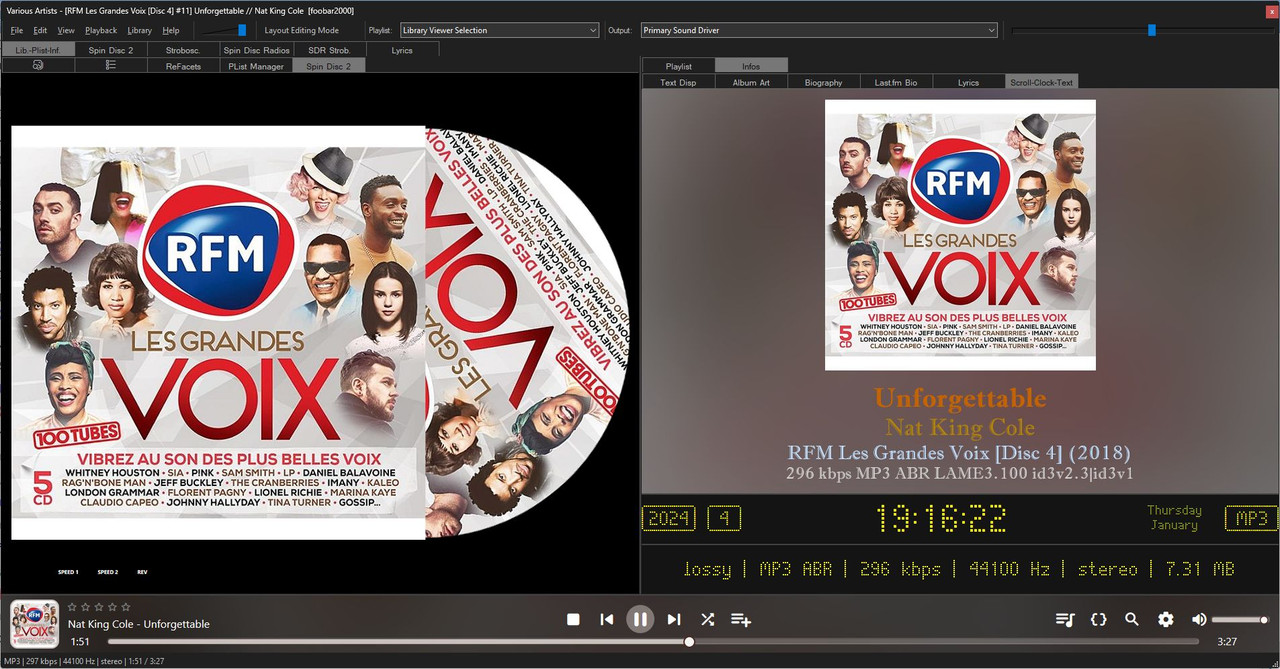
Task: Click the add-to-playlist icon
Action: [741, 620]
